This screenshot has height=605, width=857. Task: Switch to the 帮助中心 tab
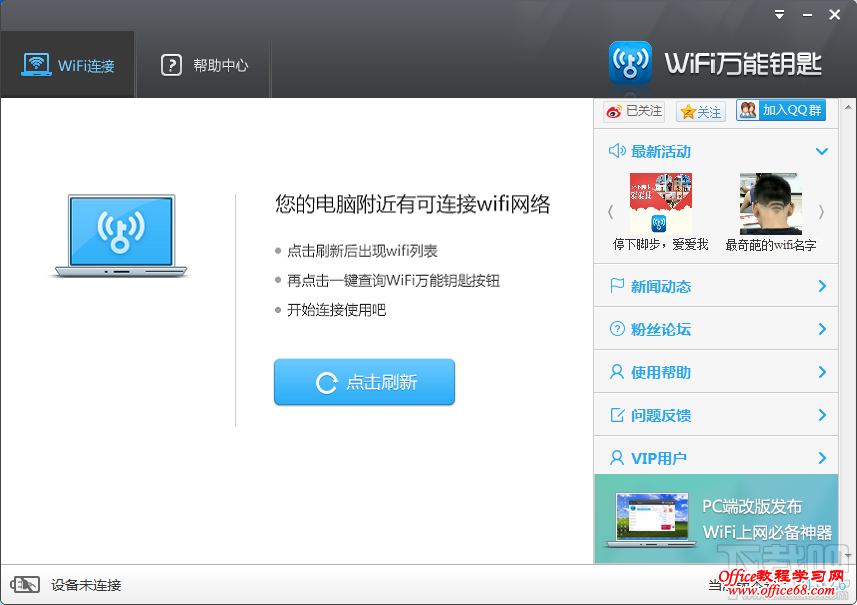203,63
